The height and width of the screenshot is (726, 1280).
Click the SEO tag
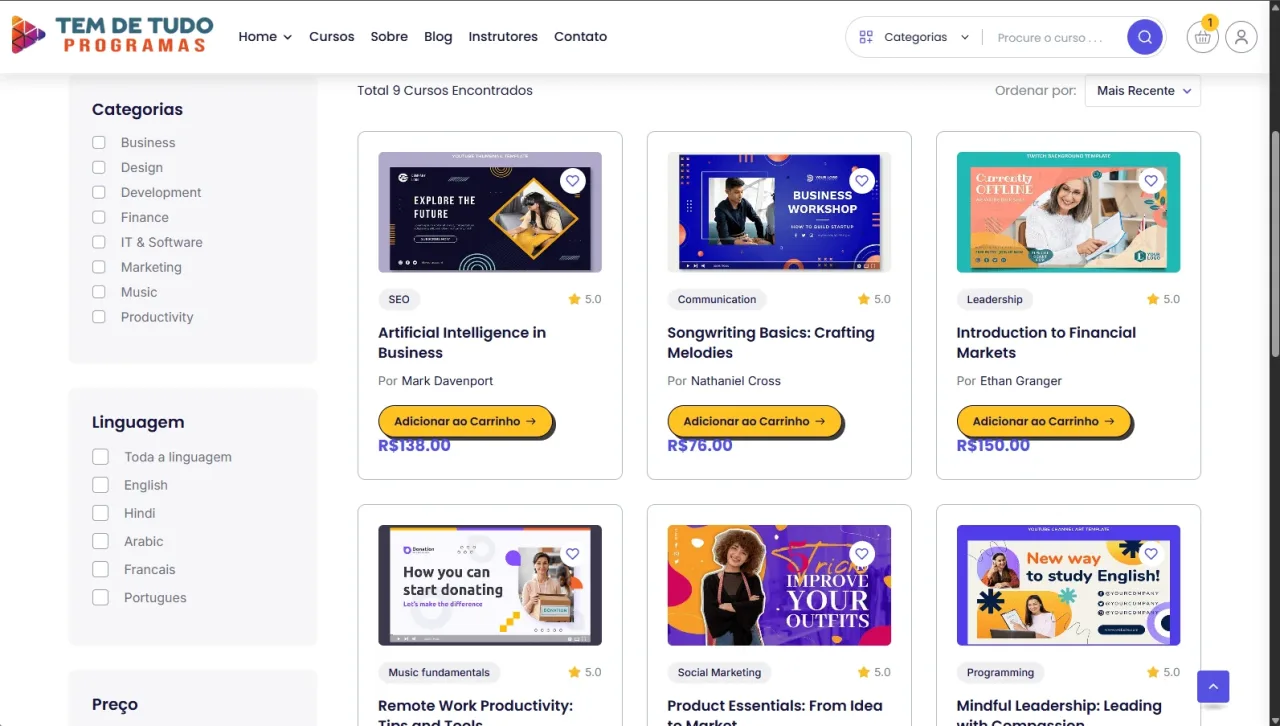coord(399,299)
